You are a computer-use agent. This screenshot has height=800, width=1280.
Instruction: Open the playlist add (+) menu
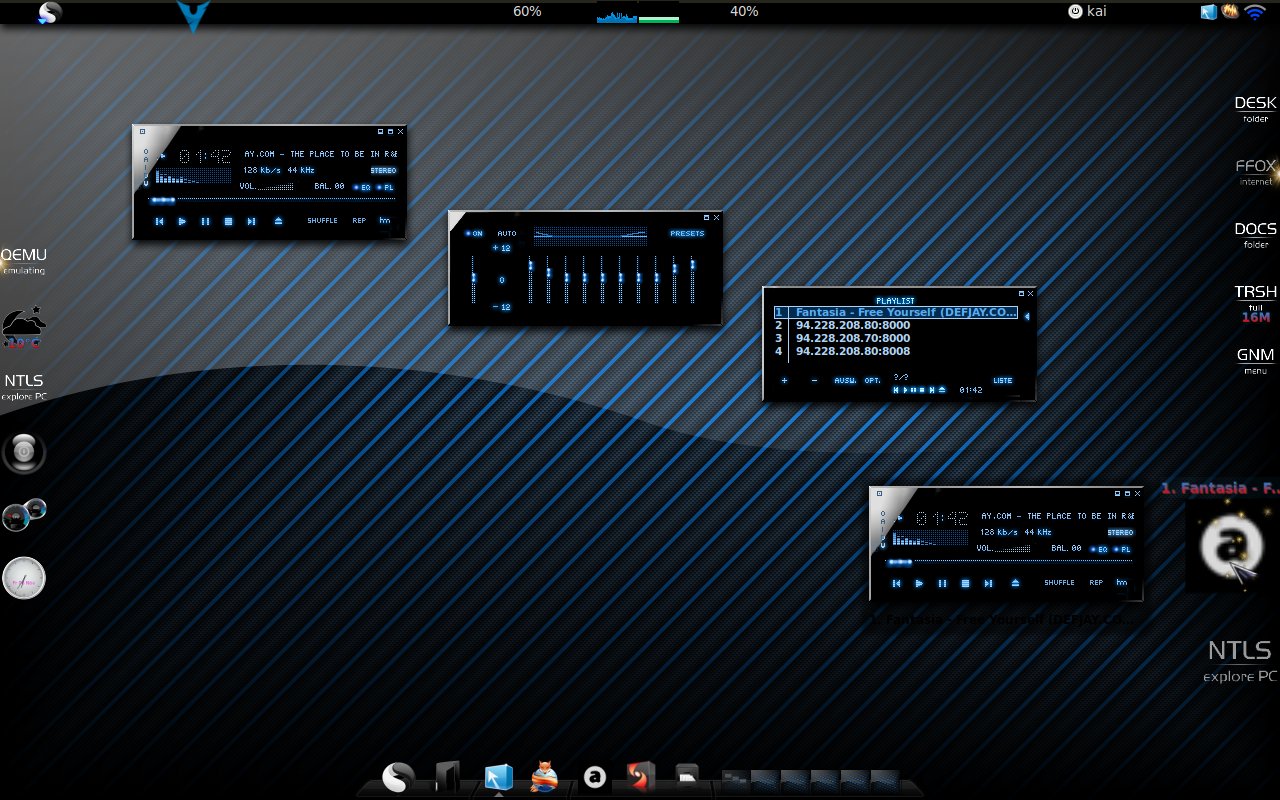click(x=784, y=380)
